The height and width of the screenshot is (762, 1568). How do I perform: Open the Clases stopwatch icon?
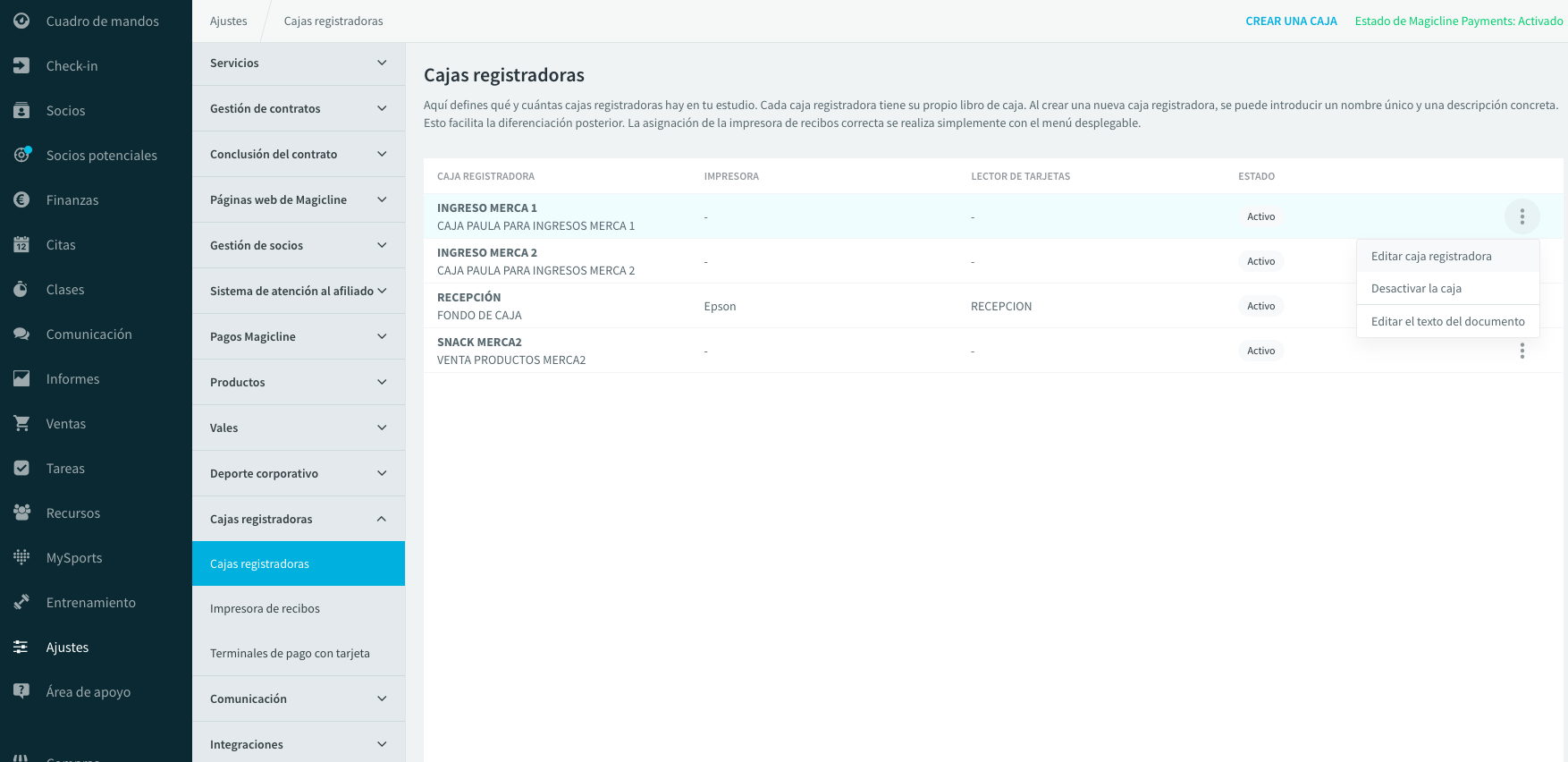21,289
